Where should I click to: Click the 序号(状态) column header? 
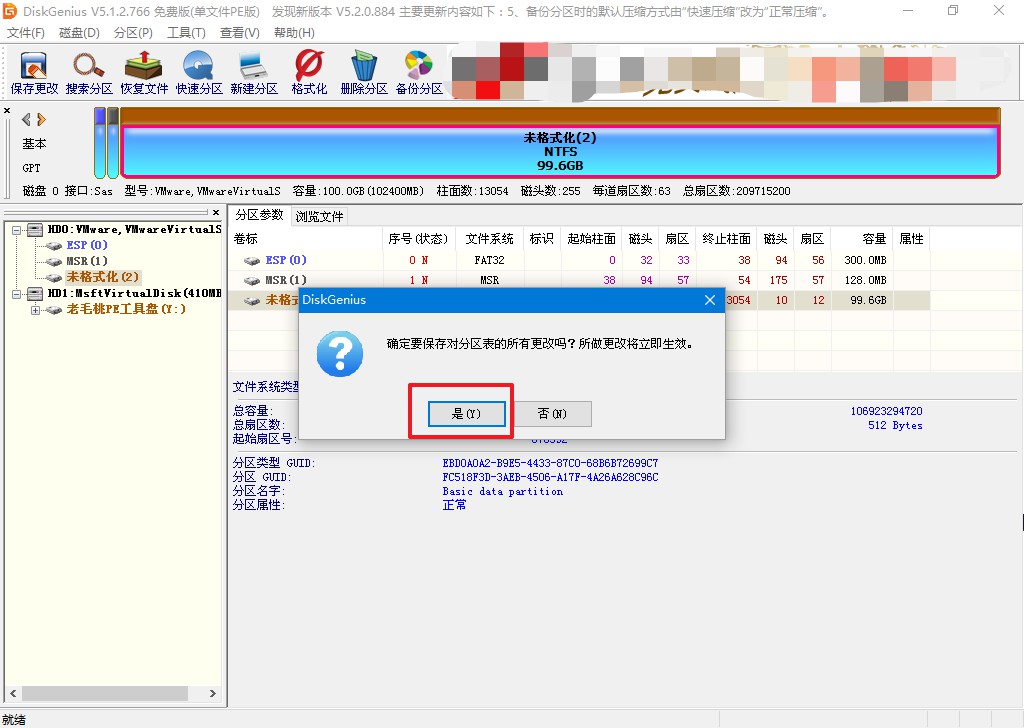click(418, 239)
